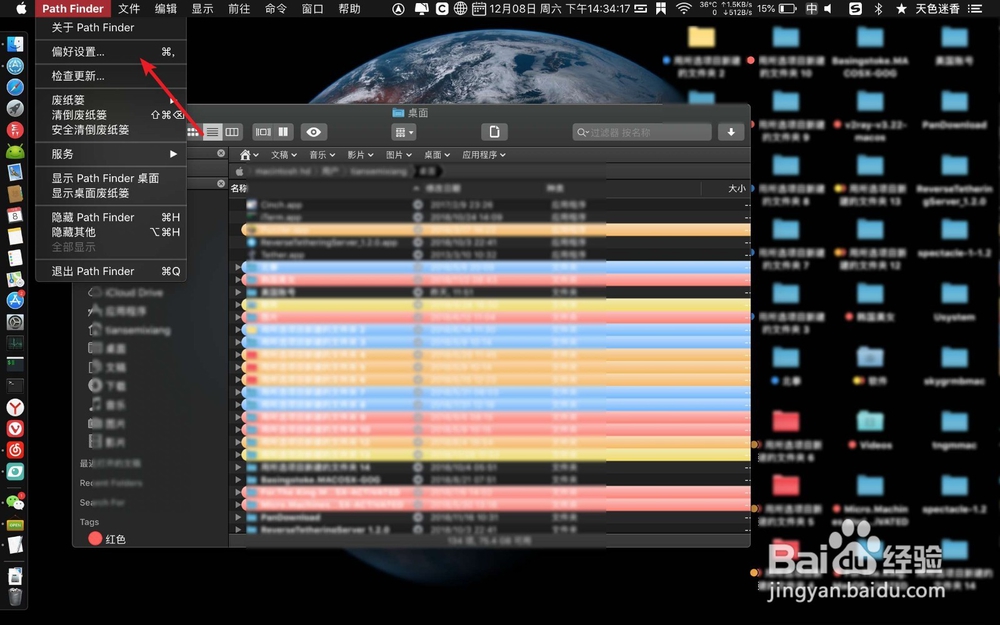Switch Path Finder to column view
The height and width of the screenshot is (625, 1000).
pyautogui.click(x=232, y=132)
